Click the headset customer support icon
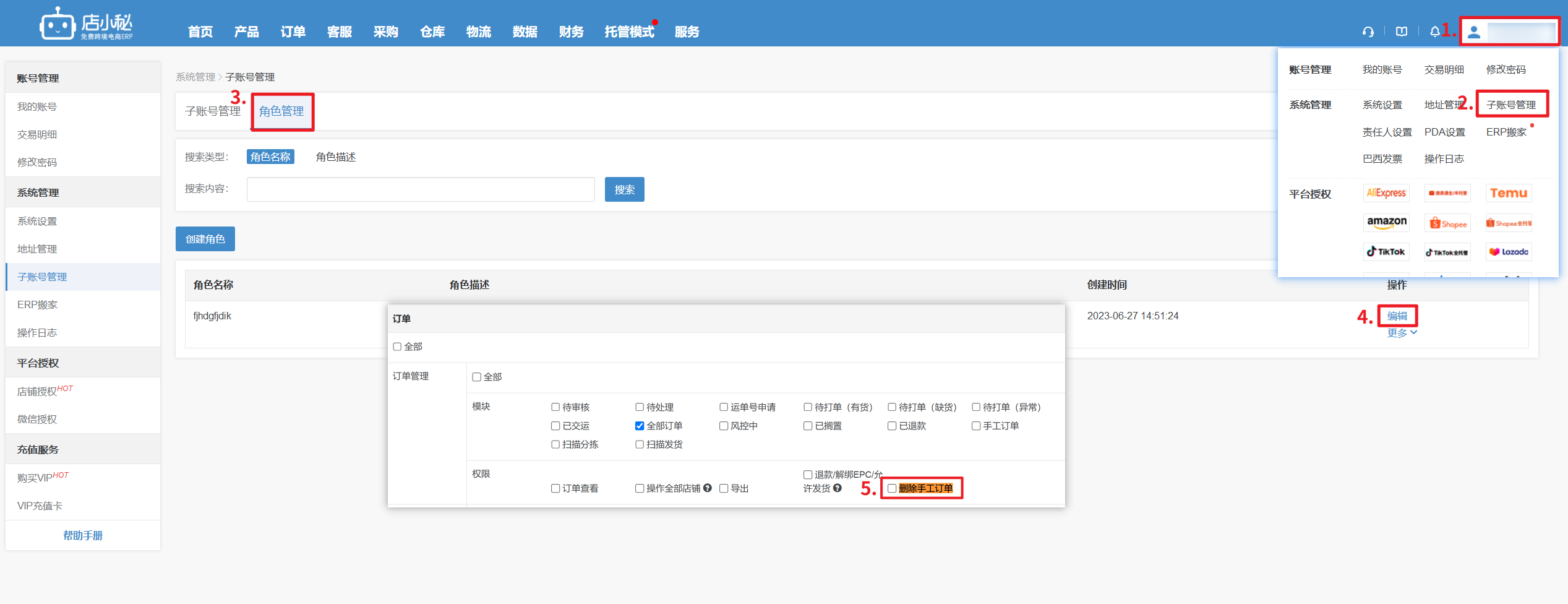Image resolution: width=1568 pixels, height=604 pixels. pos(1368,32)
